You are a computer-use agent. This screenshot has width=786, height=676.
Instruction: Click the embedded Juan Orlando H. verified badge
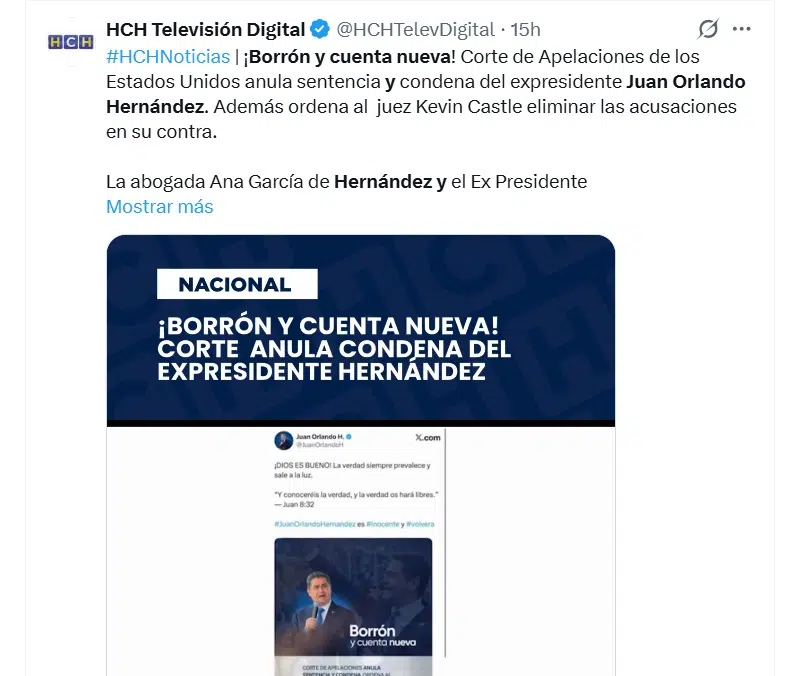point(349,436)
